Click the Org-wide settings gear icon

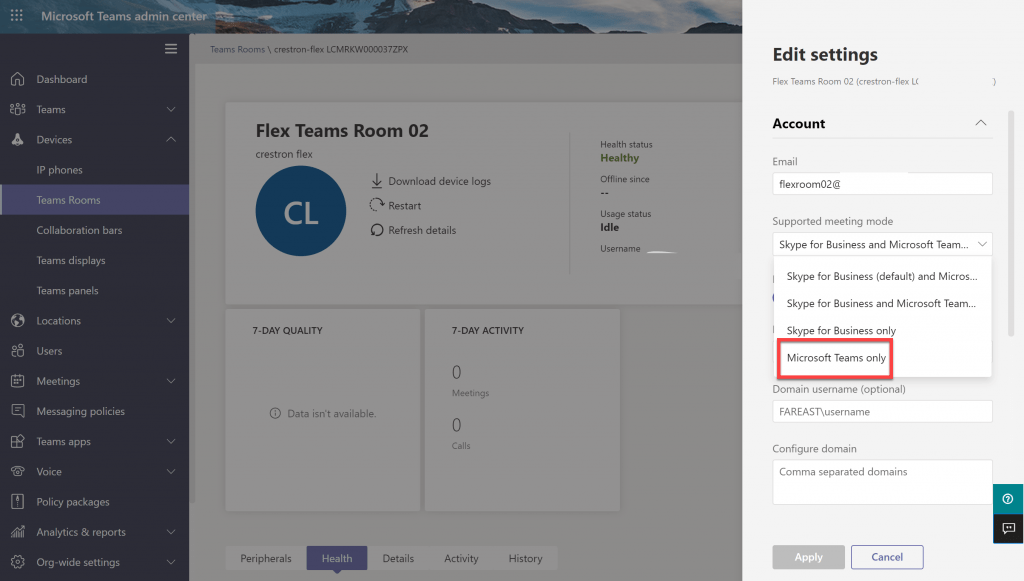click(x=18, y=561)
